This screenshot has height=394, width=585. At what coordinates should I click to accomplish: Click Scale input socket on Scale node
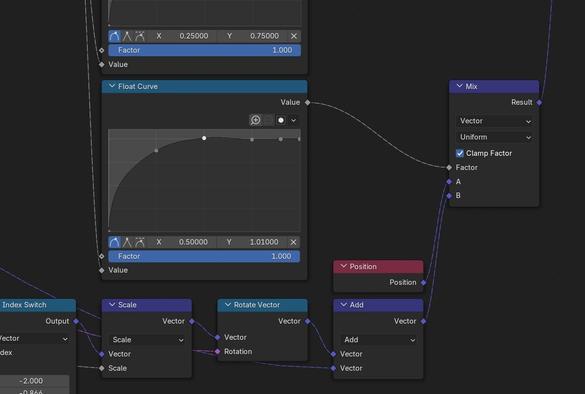coord(102,368)
